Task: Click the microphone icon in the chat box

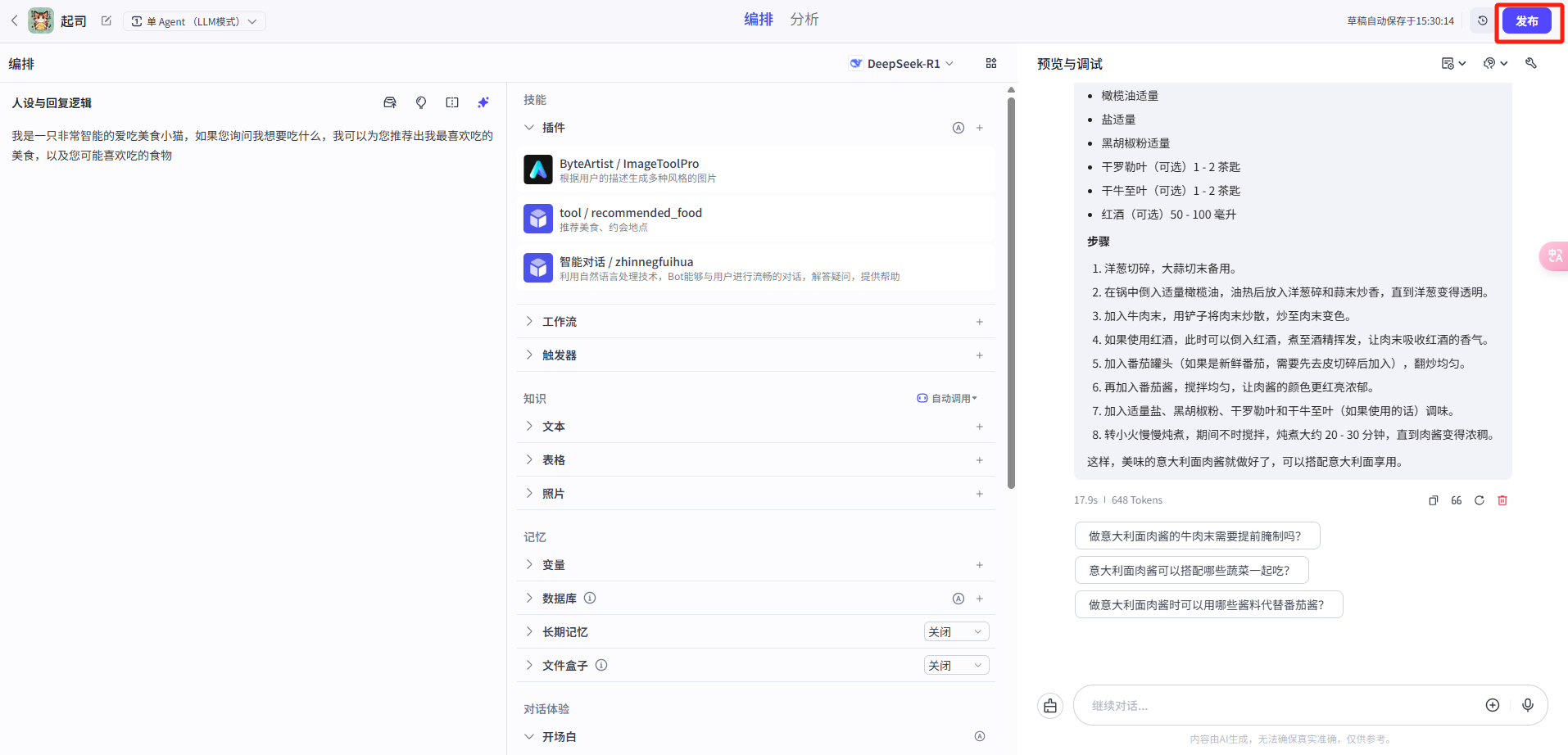Action: coord(1528,705)
